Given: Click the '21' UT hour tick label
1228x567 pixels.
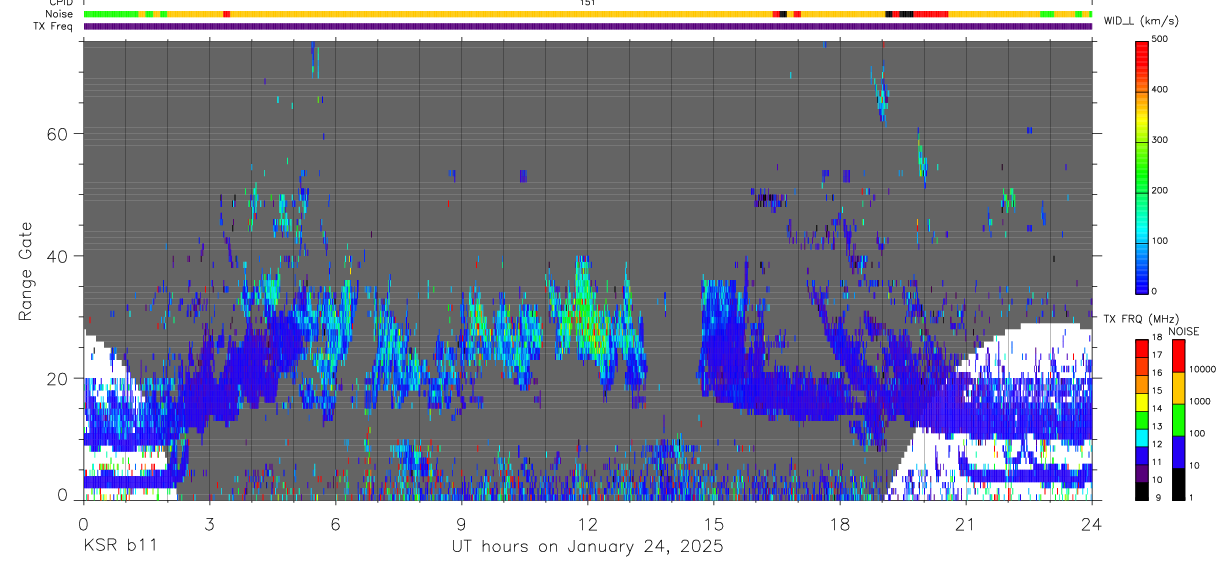Looking at the screenshot, I should tap(965, 523).
